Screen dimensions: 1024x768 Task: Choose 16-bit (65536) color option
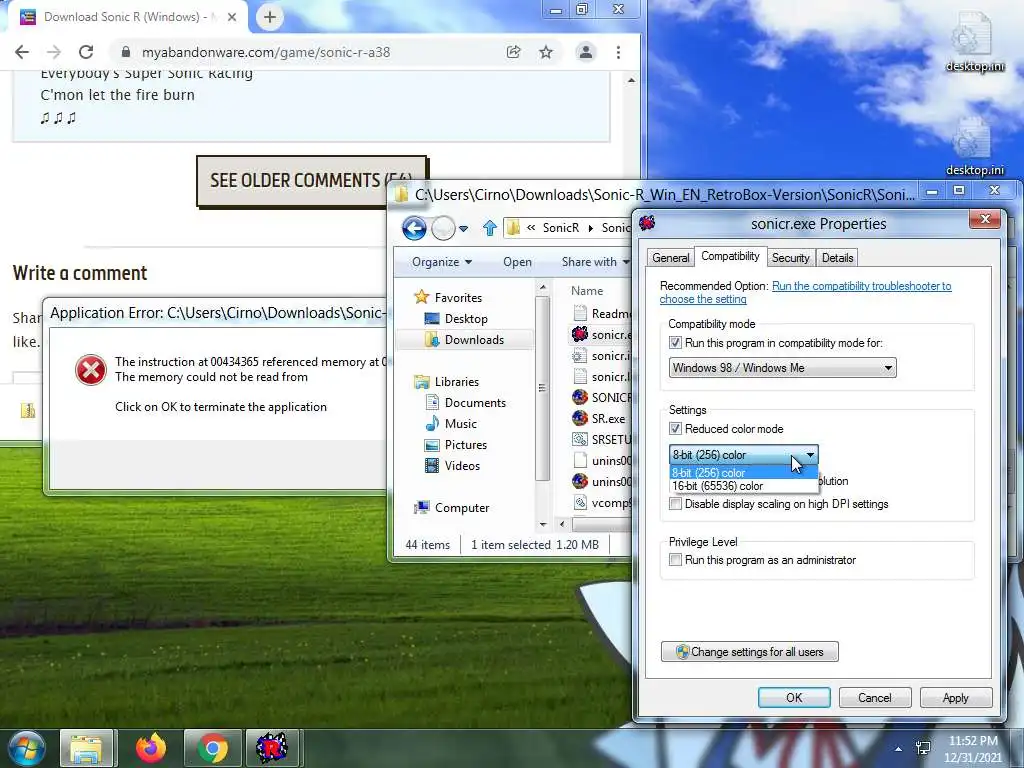coord(743,486)
